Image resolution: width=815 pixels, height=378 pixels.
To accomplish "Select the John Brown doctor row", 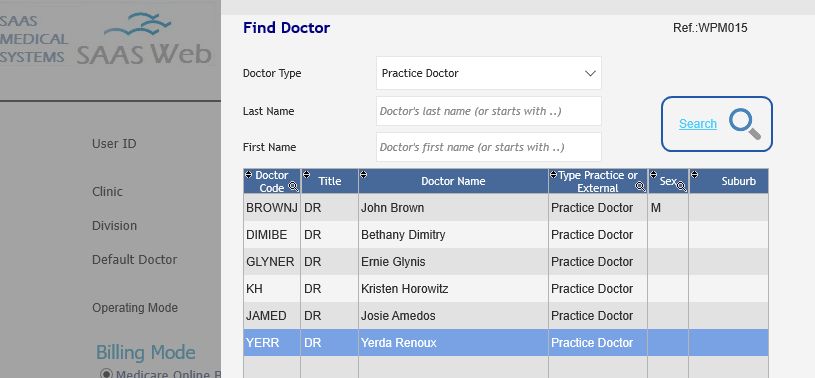I will 506,207.
